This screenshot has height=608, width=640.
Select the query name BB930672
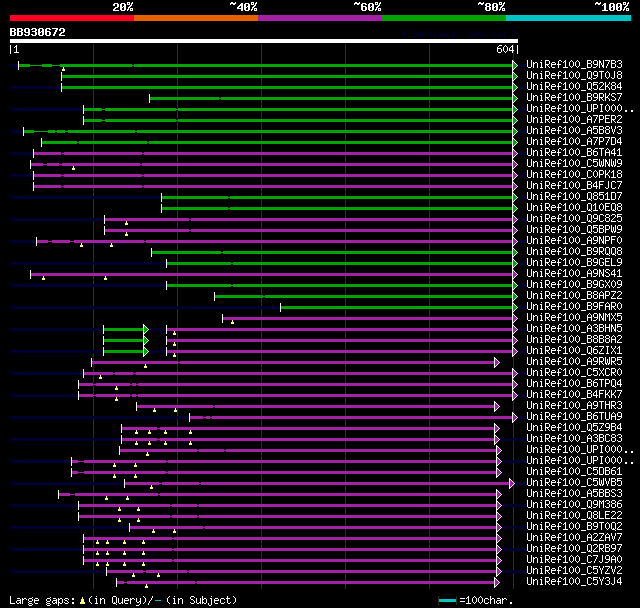coord(38,32)
